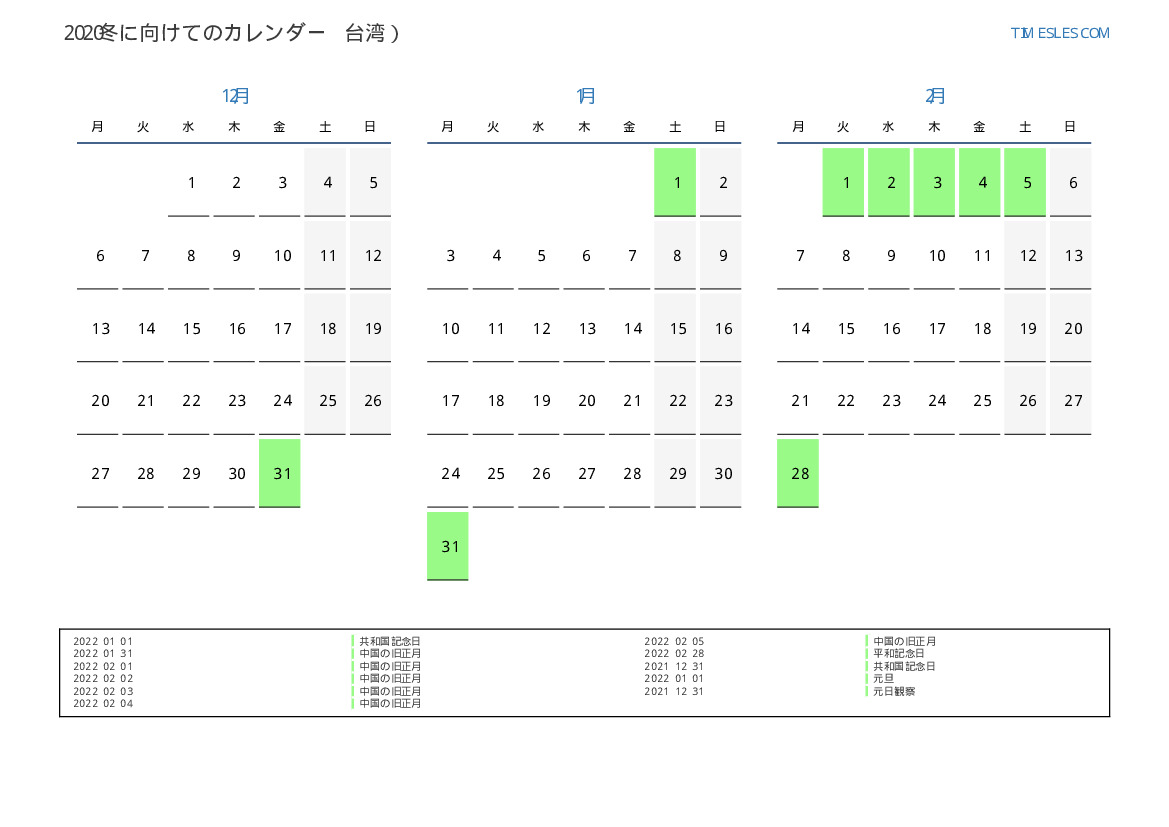Click the 元旦 holiday label
Viewport: 1169px width, 827px height.
[x=883, y=679]
